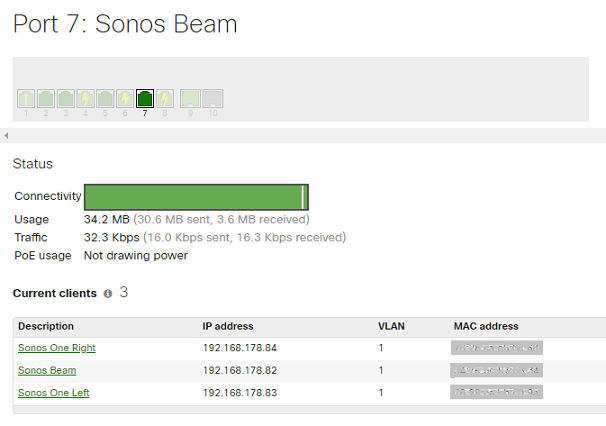606x426 pixels.
Task: Select PoE port 6 icon
Action: [125, 98]
